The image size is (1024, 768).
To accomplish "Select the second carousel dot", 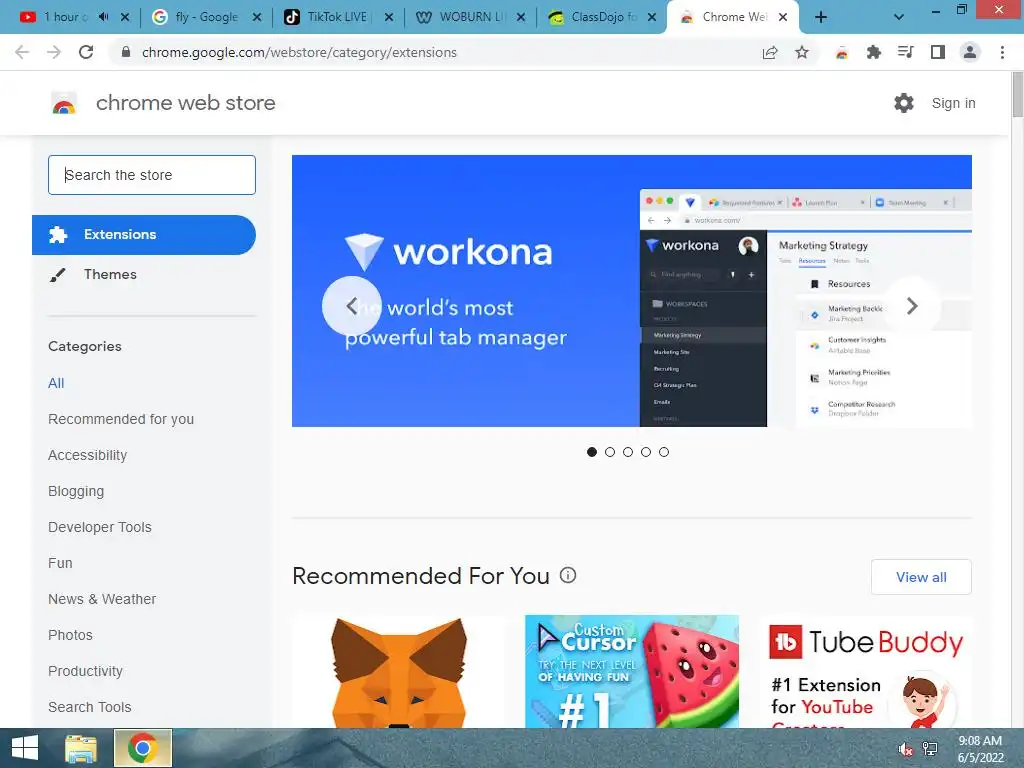I will point(610,452).
